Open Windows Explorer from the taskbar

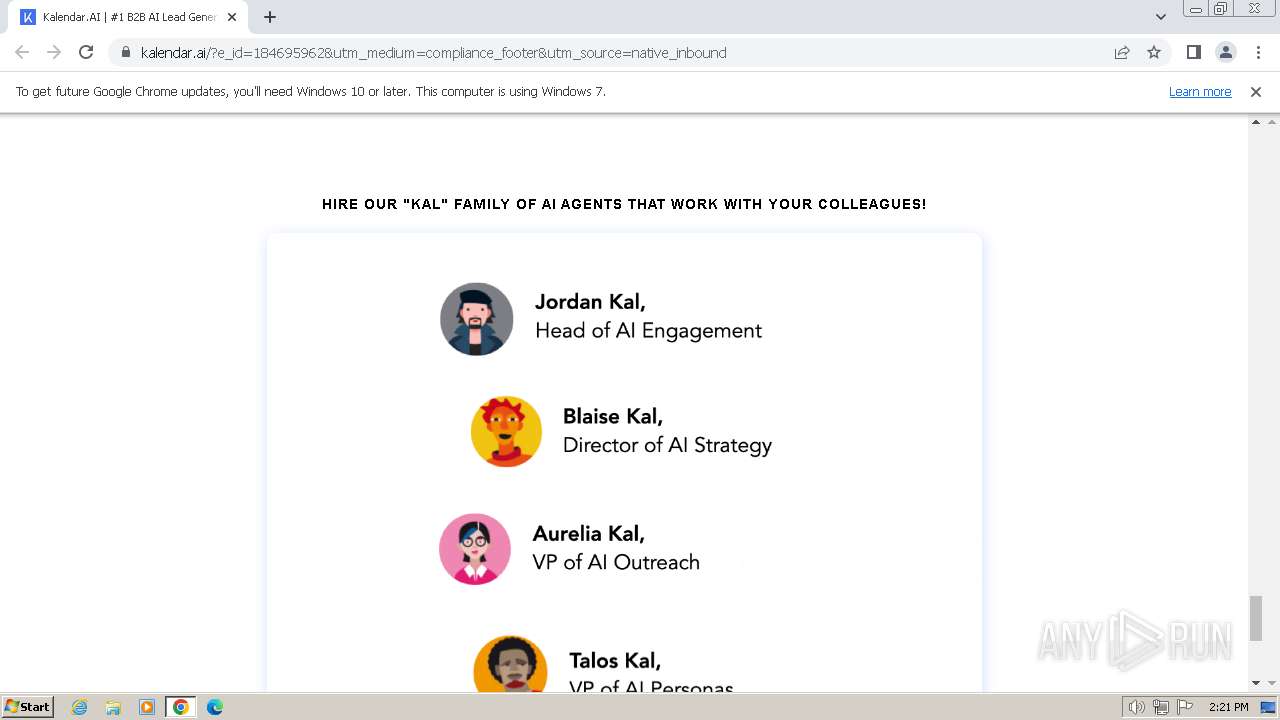tap(113, 707)
